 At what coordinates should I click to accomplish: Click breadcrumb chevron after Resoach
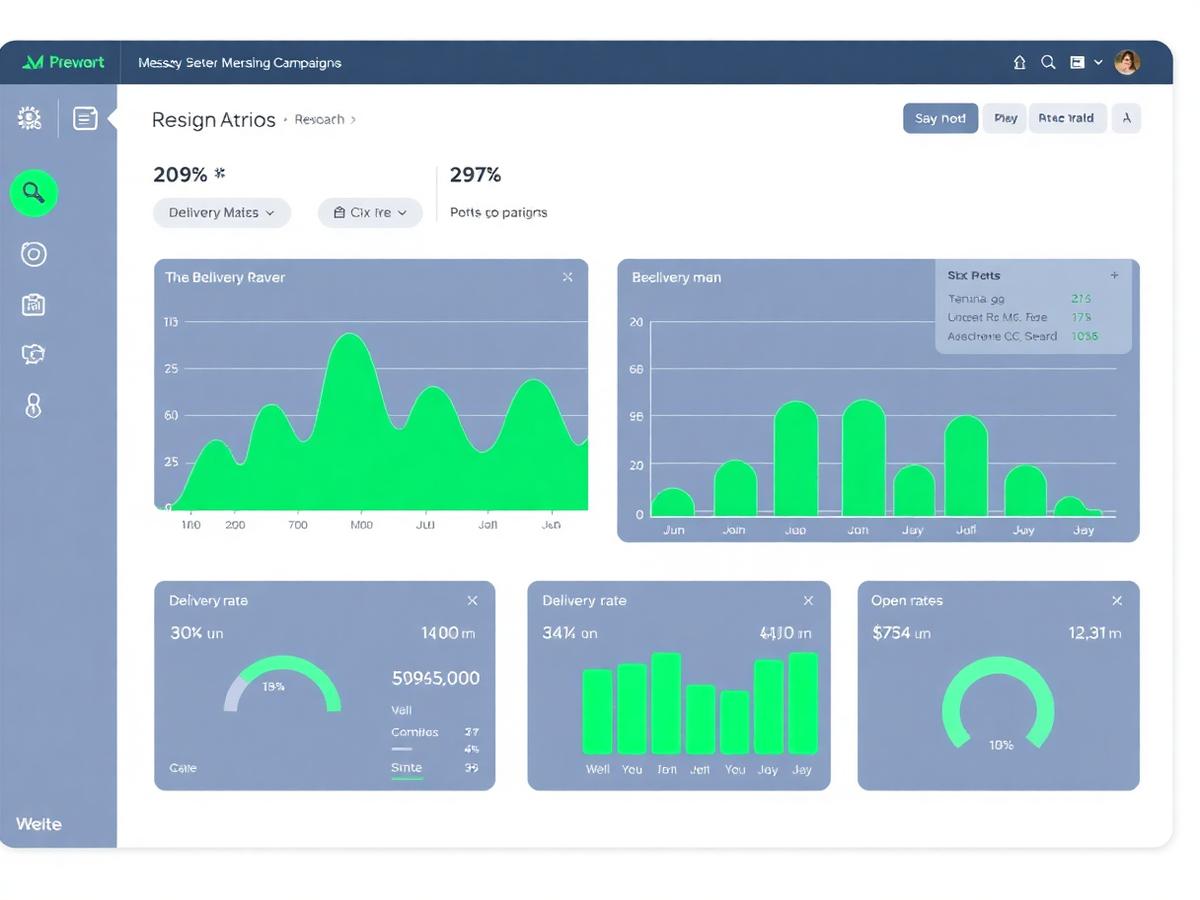pos(353,119)
